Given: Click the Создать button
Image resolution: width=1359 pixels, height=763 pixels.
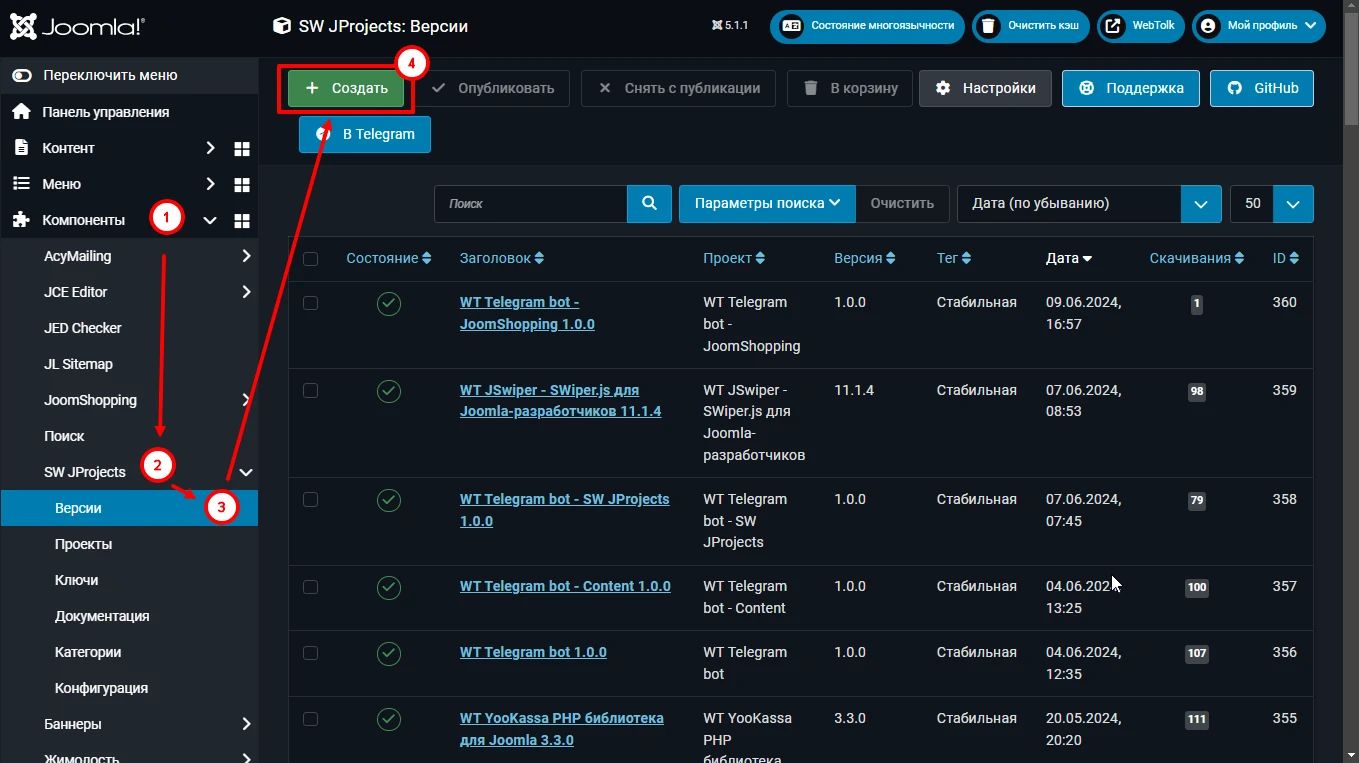Looking at the screenshot, I should click(x=346, y=88).
